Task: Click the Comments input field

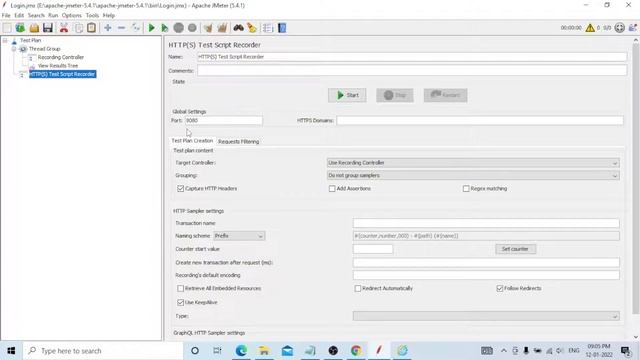Action: point(412,71)
